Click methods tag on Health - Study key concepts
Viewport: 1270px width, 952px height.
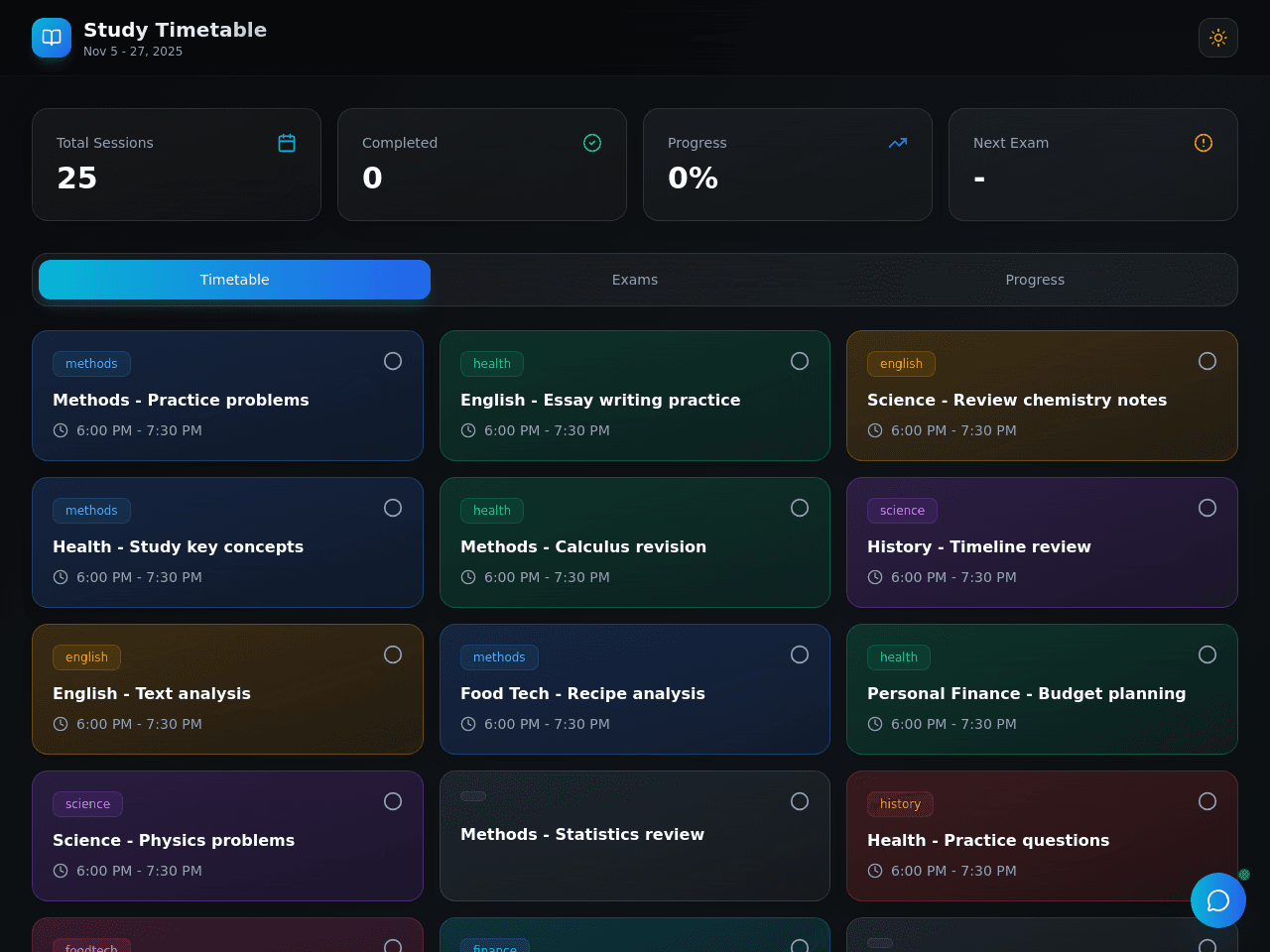click(x=91, y=511)
